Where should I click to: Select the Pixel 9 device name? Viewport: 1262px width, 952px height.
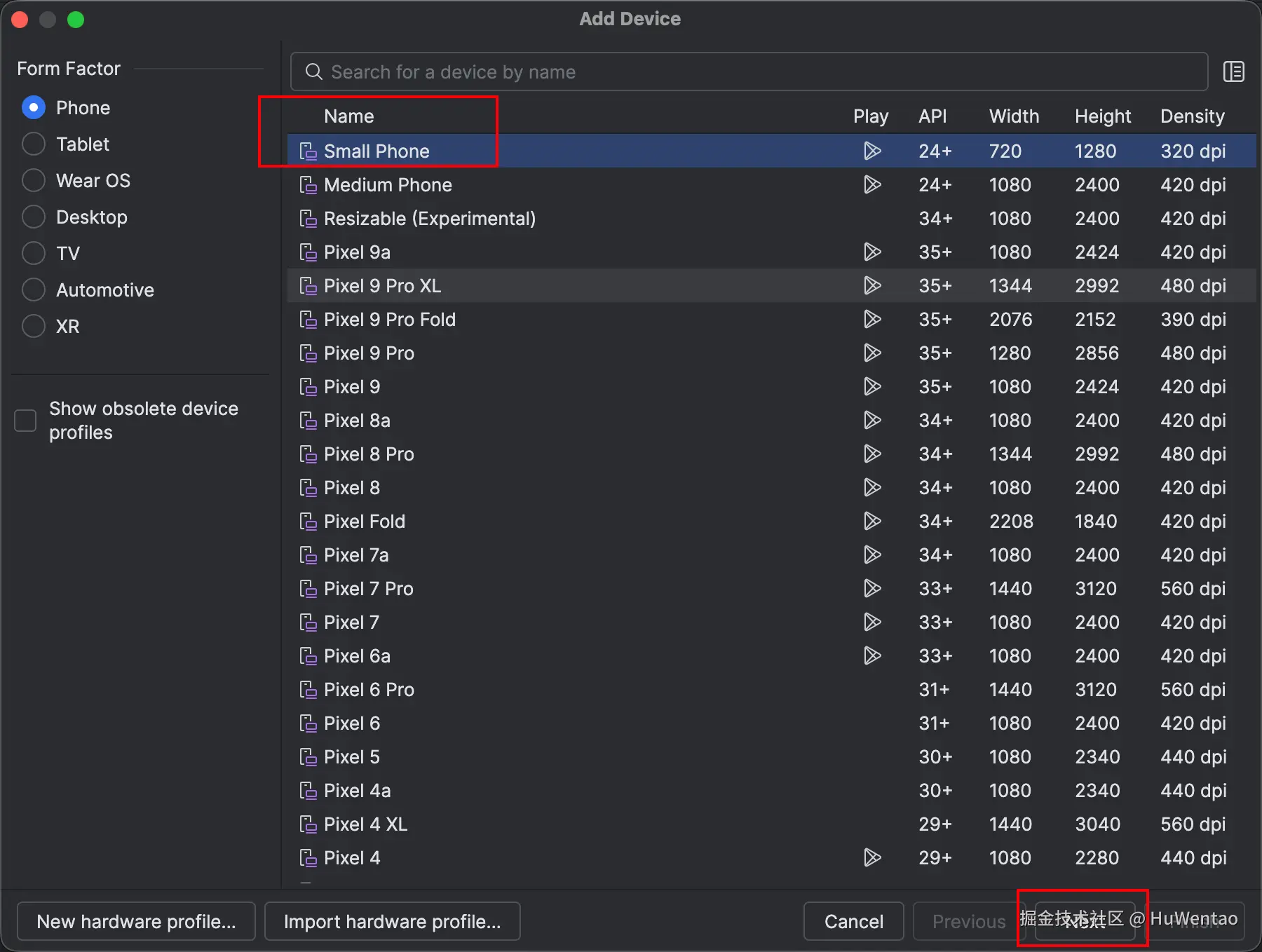point(352,387)
